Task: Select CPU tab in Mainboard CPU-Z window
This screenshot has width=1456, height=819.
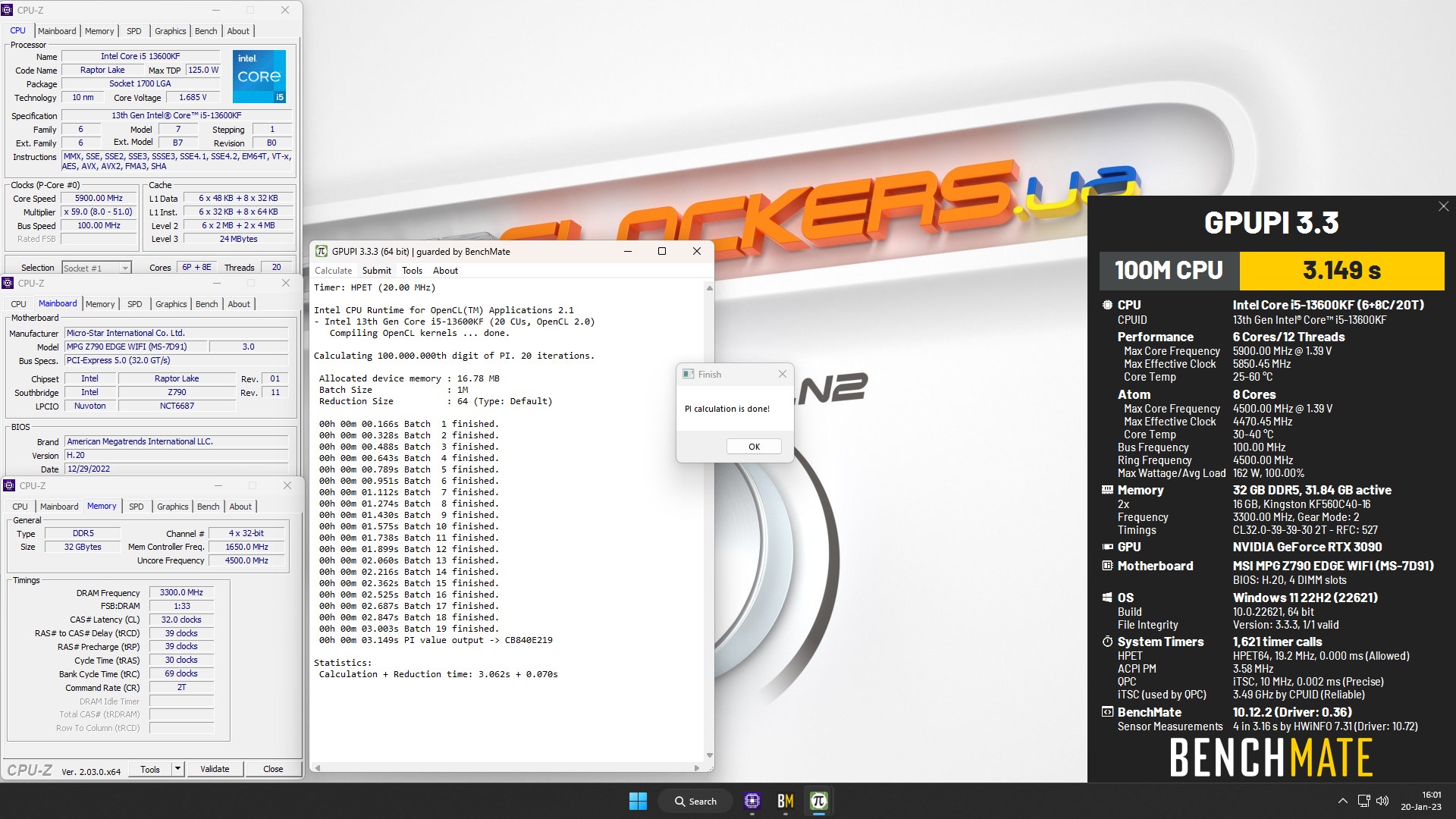Action: [x=19, y=304]
